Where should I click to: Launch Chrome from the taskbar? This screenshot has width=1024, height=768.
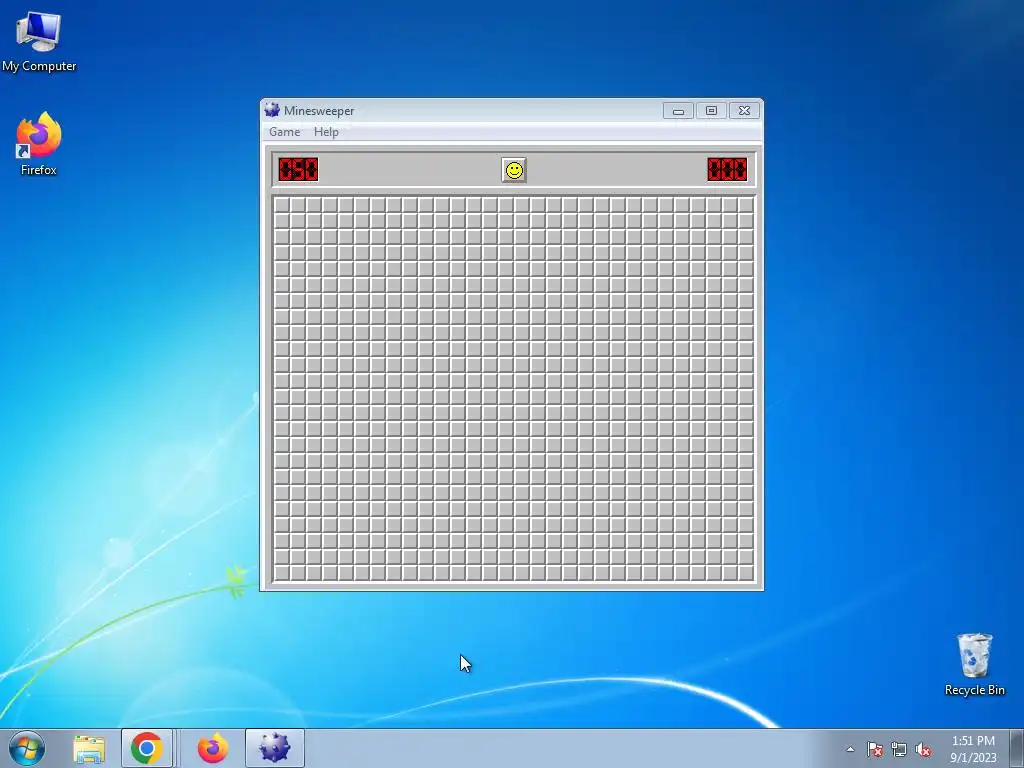coord(146,748)
